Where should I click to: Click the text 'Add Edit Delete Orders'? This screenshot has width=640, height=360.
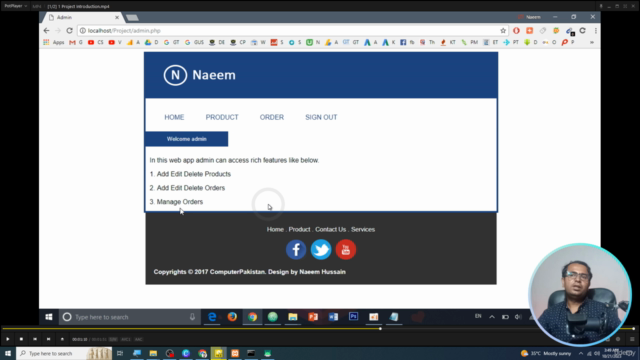191,188
